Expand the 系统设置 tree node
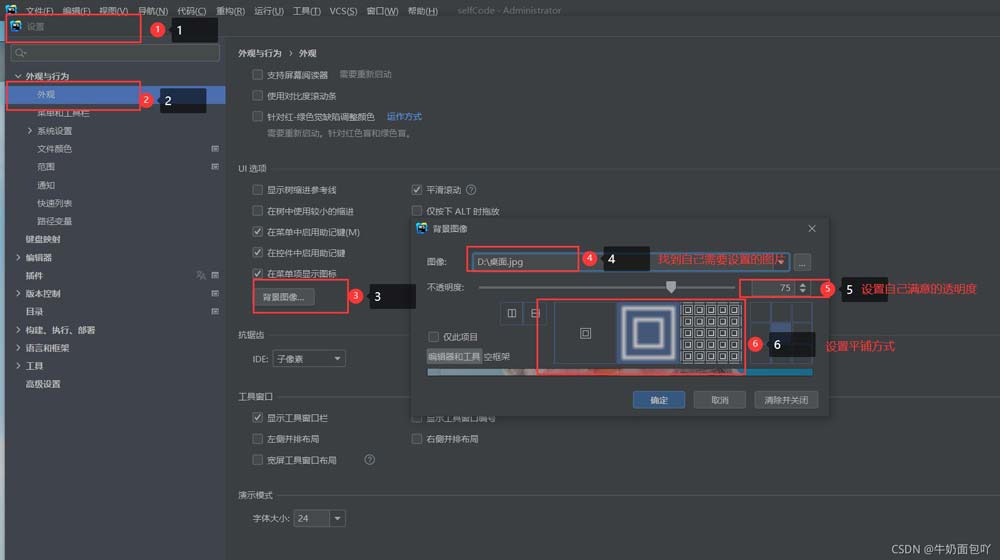 point(29,131)
